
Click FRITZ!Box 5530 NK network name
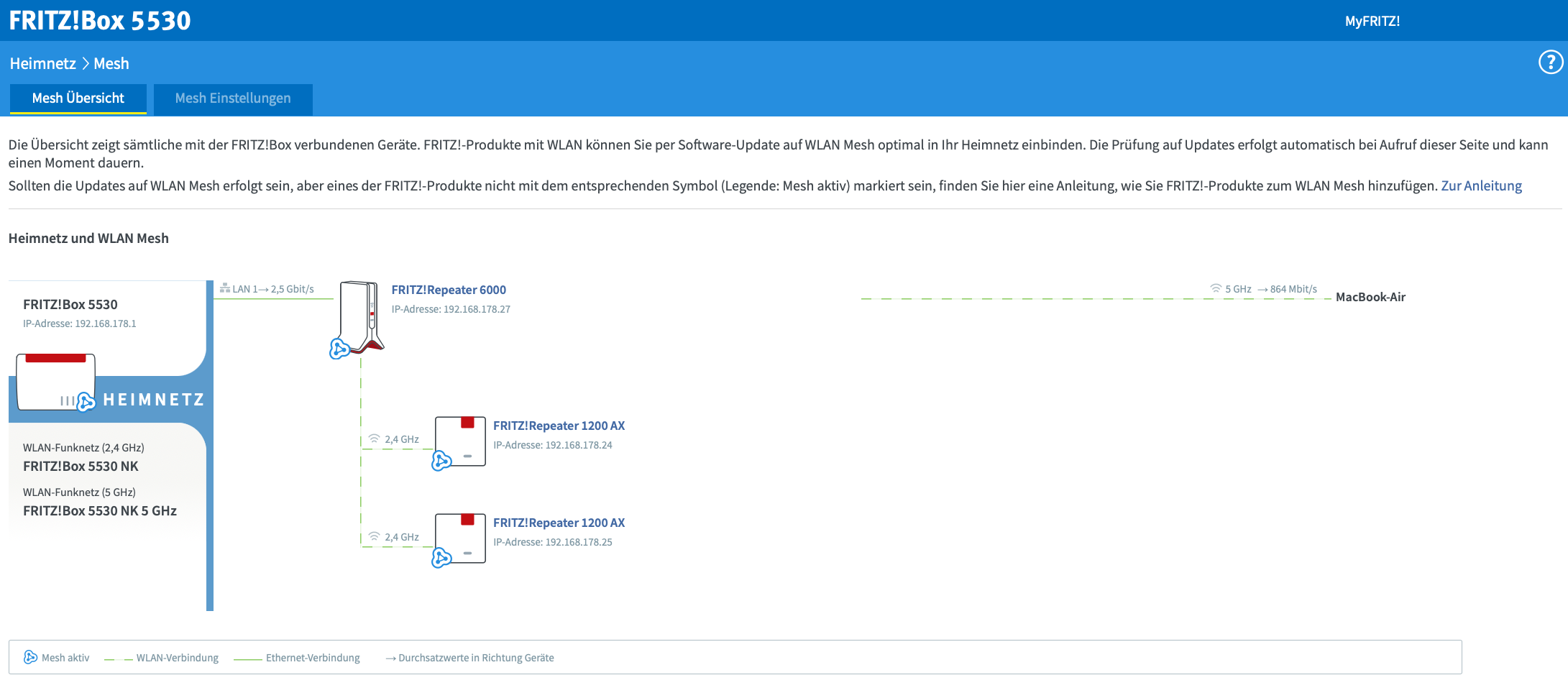[81, 467]
